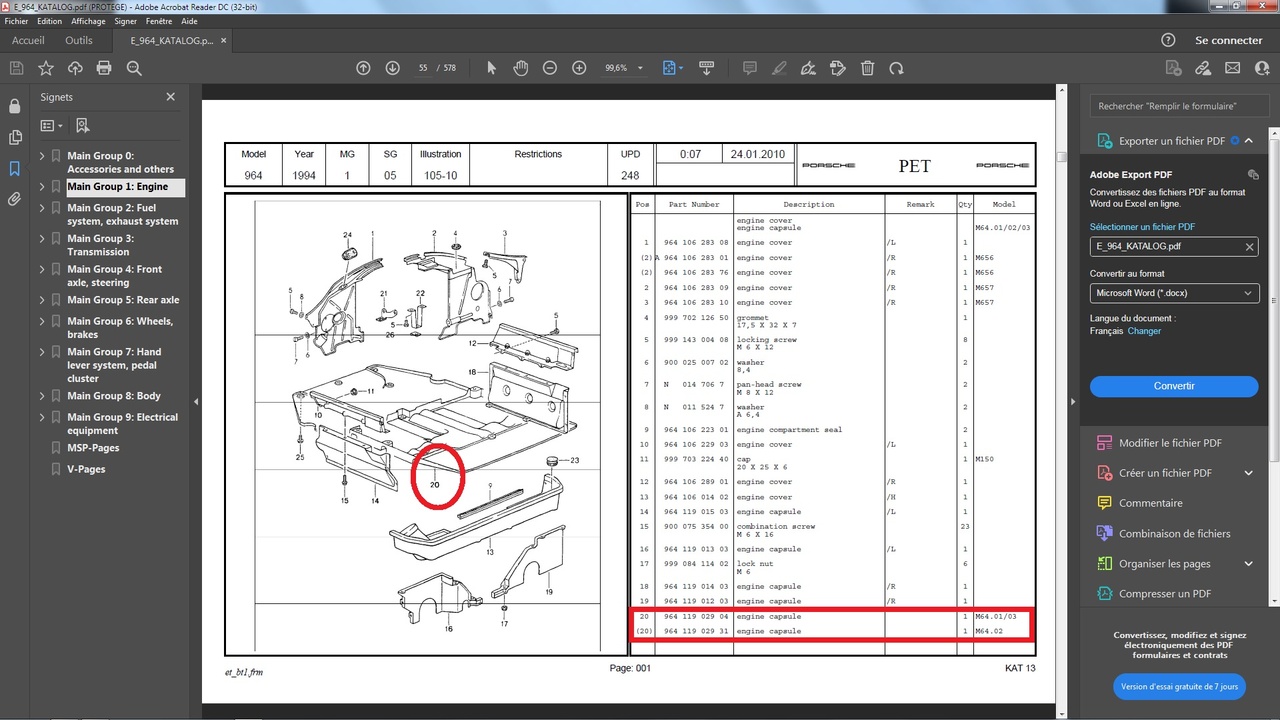Send file by email envelope icon
The width and height of the screenshot is (1280, 720).
point(1233,68)
